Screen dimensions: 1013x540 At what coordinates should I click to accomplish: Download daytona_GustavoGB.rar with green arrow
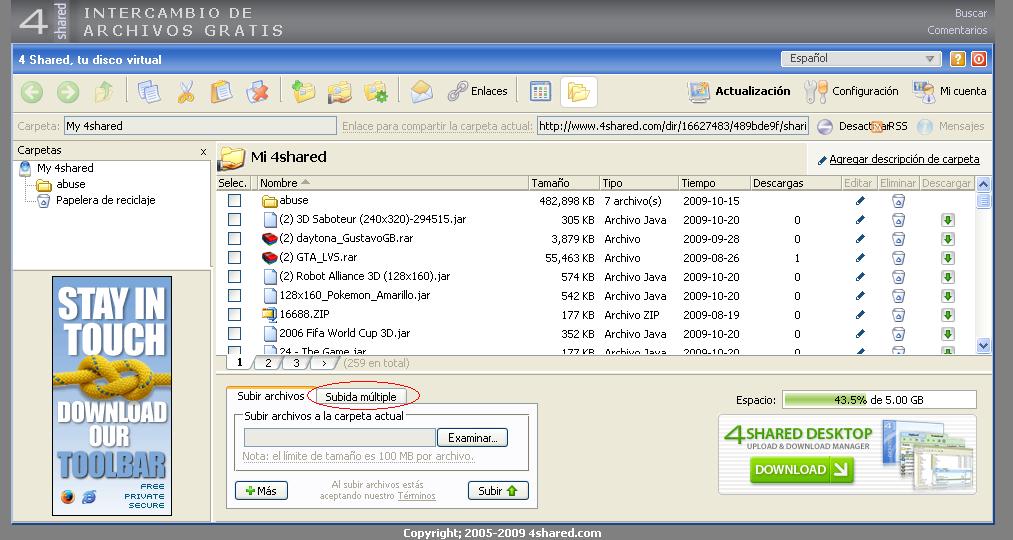click(948, 239)
